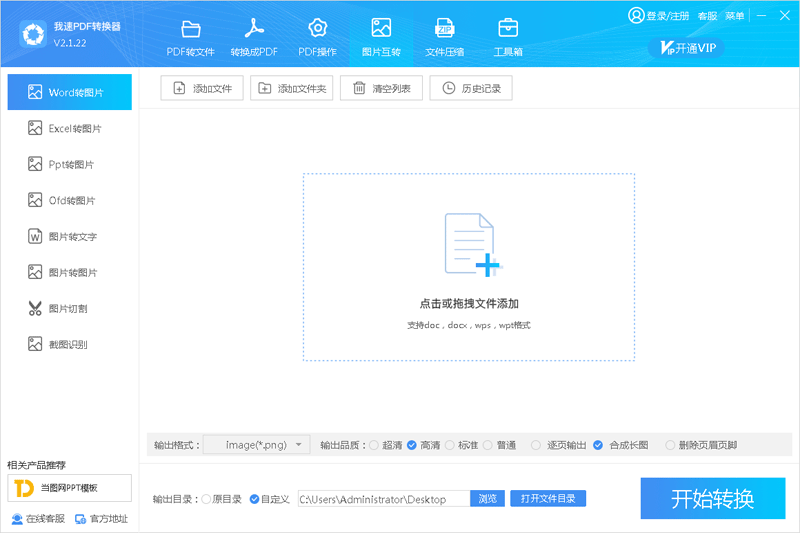Image resolution: width=800 pixels, height=533 pixels.
Task: Click the output directory path field
Action: tap(382, 499)
